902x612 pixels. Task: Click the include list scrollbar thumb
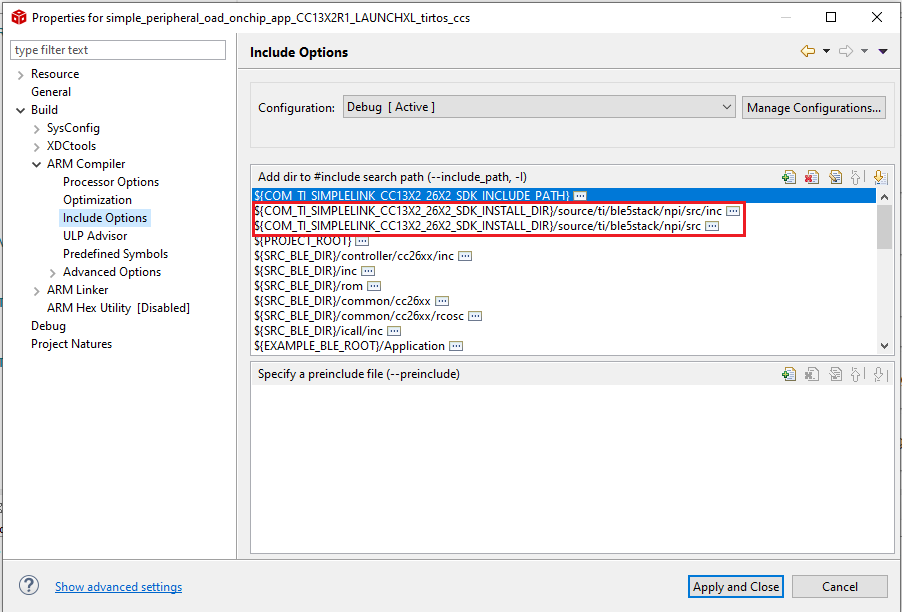(884, 227)
